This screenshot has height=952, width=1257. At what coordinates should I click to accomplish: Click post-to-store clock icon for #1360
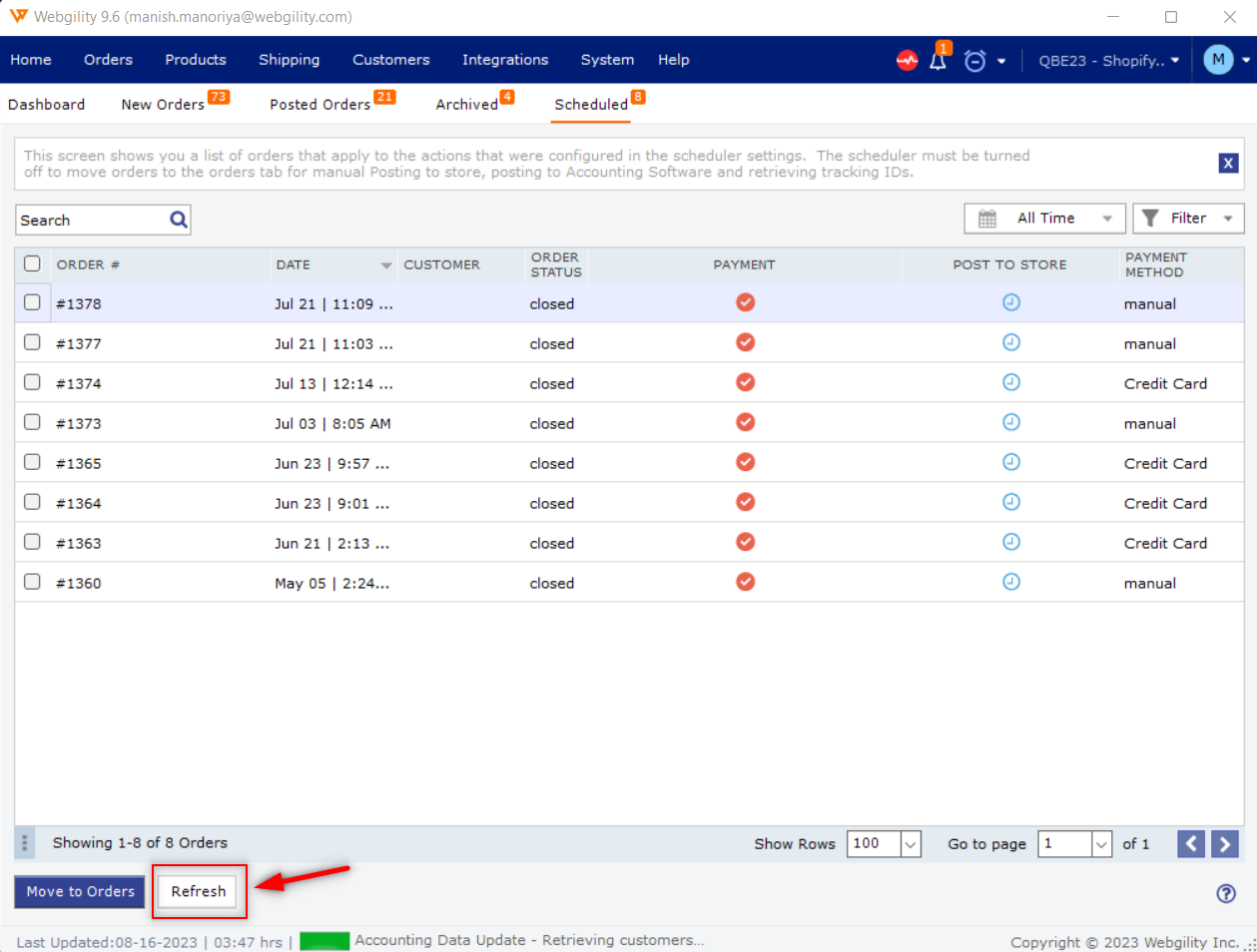point(1011,582)
